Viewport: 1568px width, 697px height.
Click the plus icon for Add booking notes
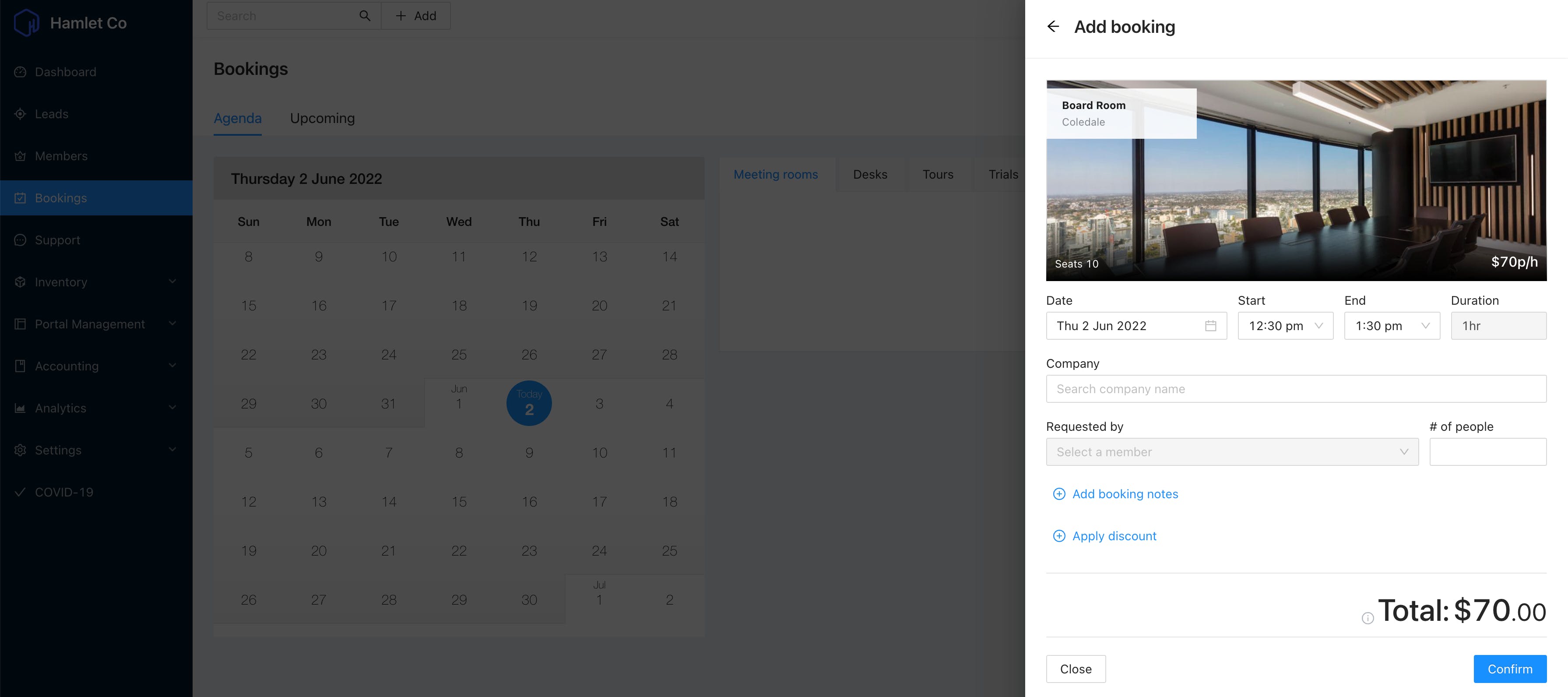click(1059, 494)
